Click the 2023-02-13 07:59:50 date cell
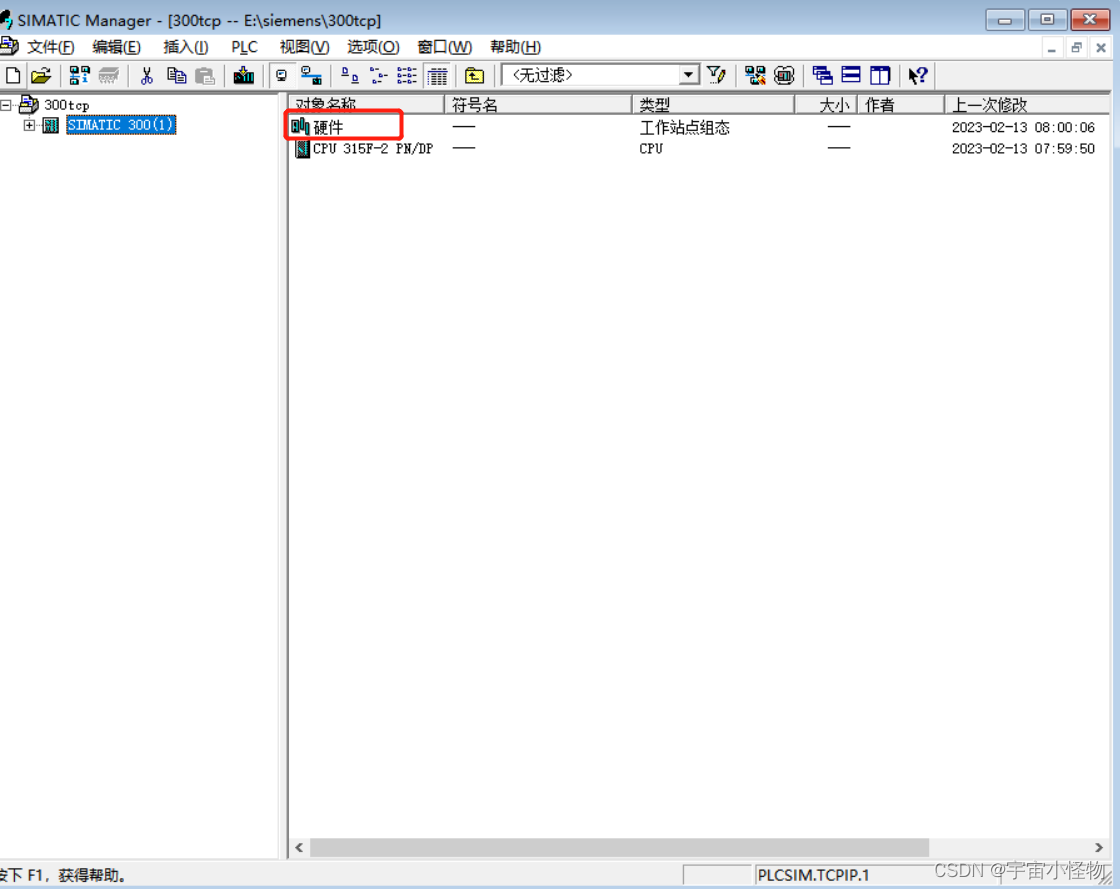This screenshot has width=1120, height=889. tap(1023, 149)
